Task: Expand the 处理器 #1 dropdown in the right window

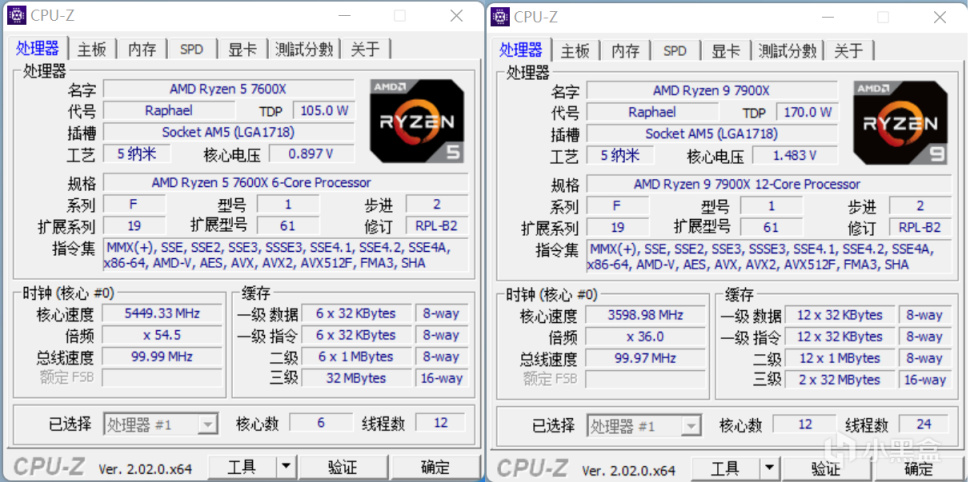Action: [690, 426]
